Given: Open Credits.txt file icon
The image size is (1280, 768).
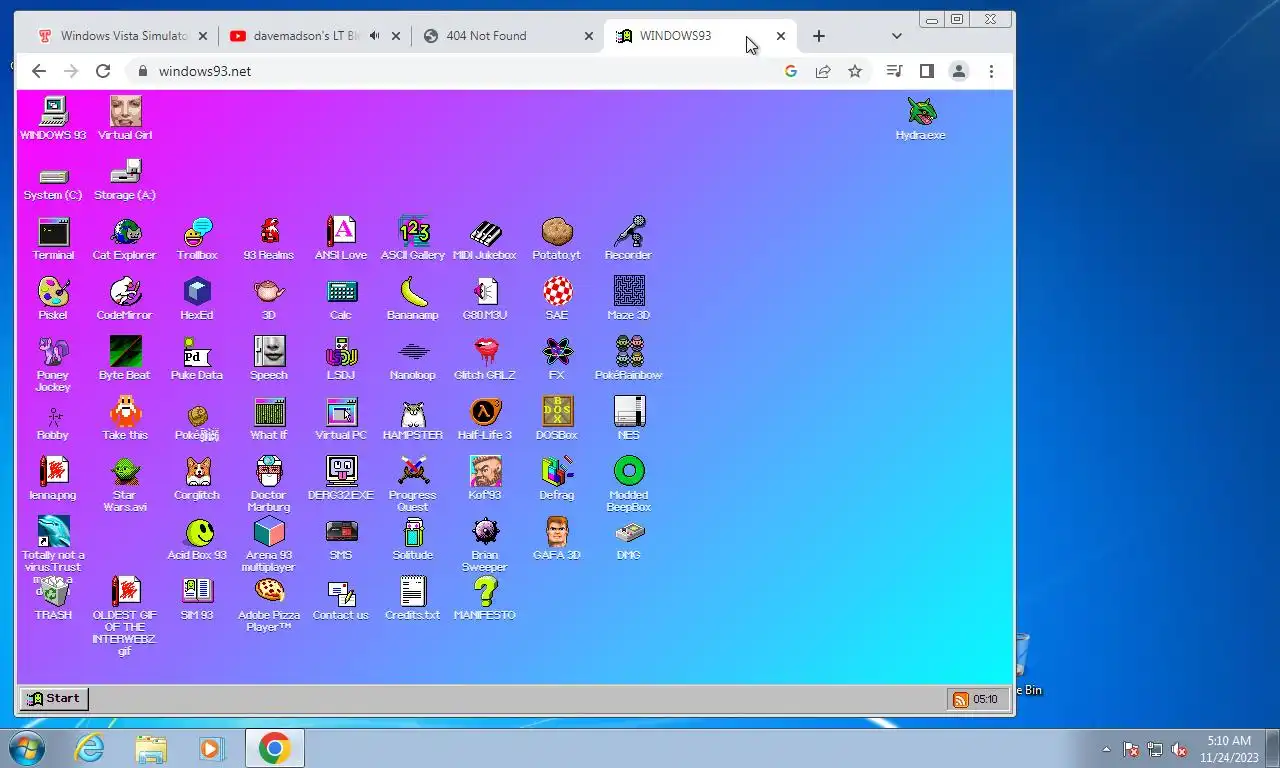Looking at the screenshot, I should click(413, 598).
